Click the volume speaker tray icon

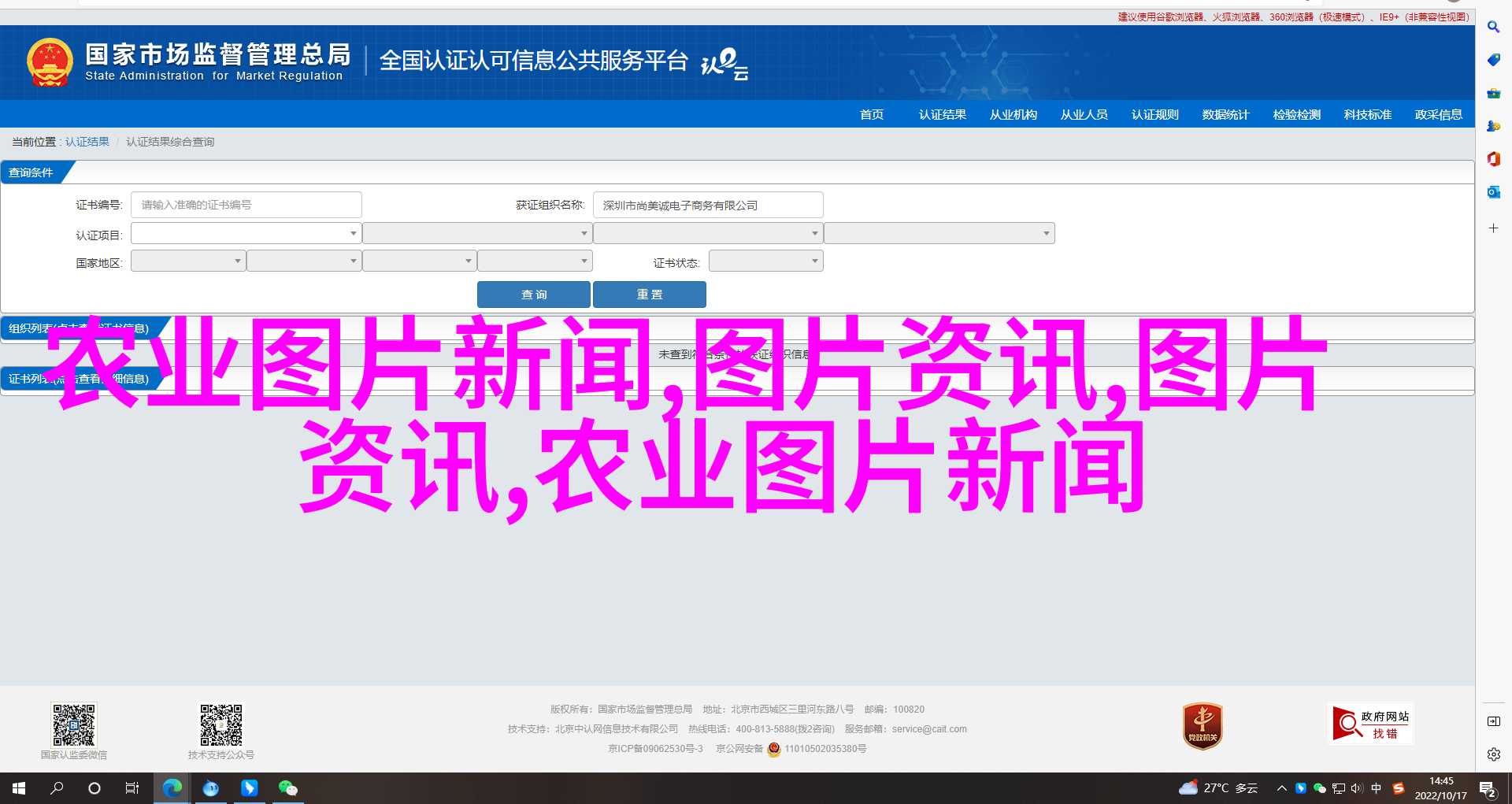(x=1357, y=788)
